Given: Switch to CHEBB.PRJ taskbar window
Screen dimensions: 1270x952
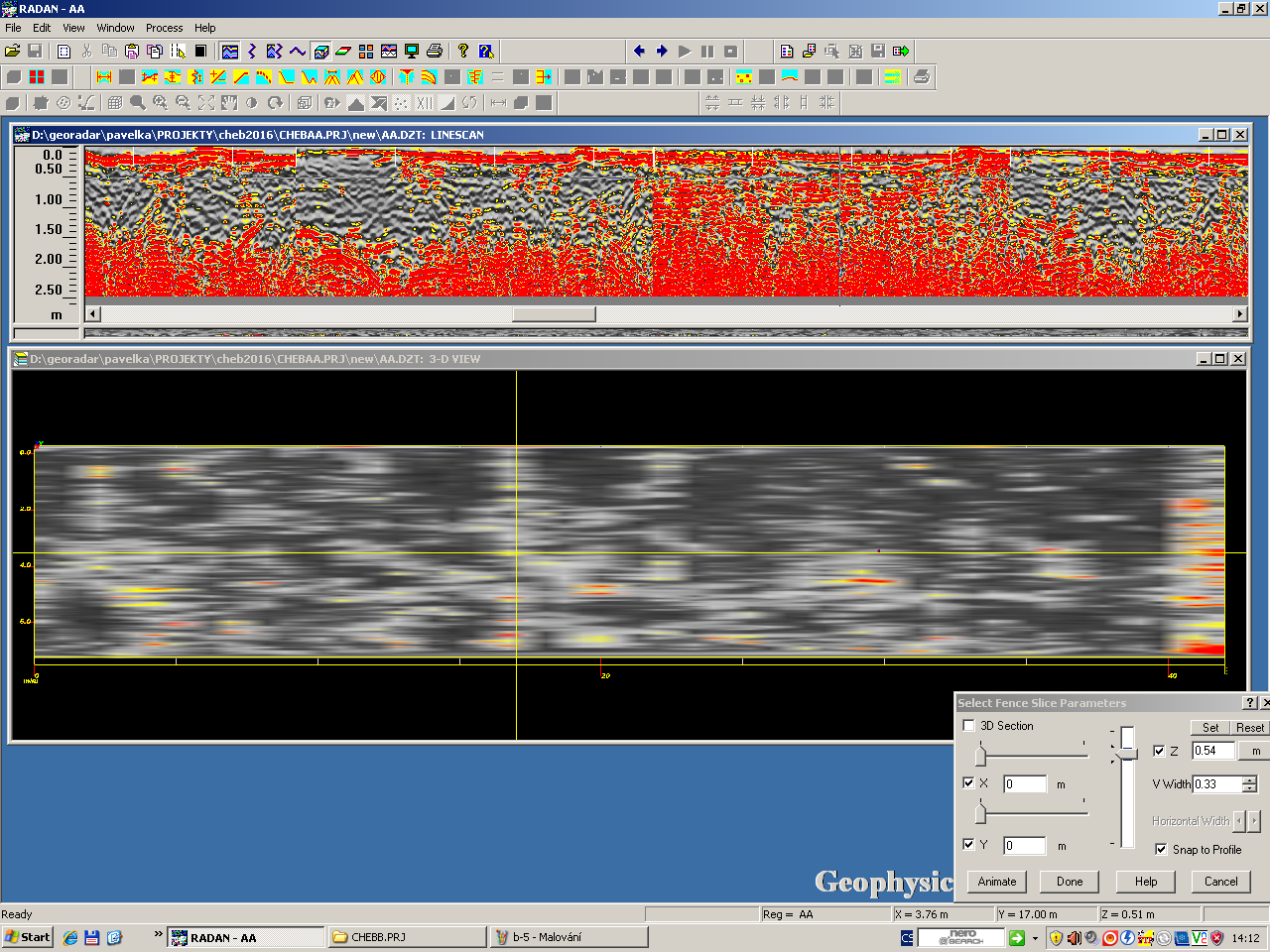Looking at the screenshot, I should click(407, 937).
